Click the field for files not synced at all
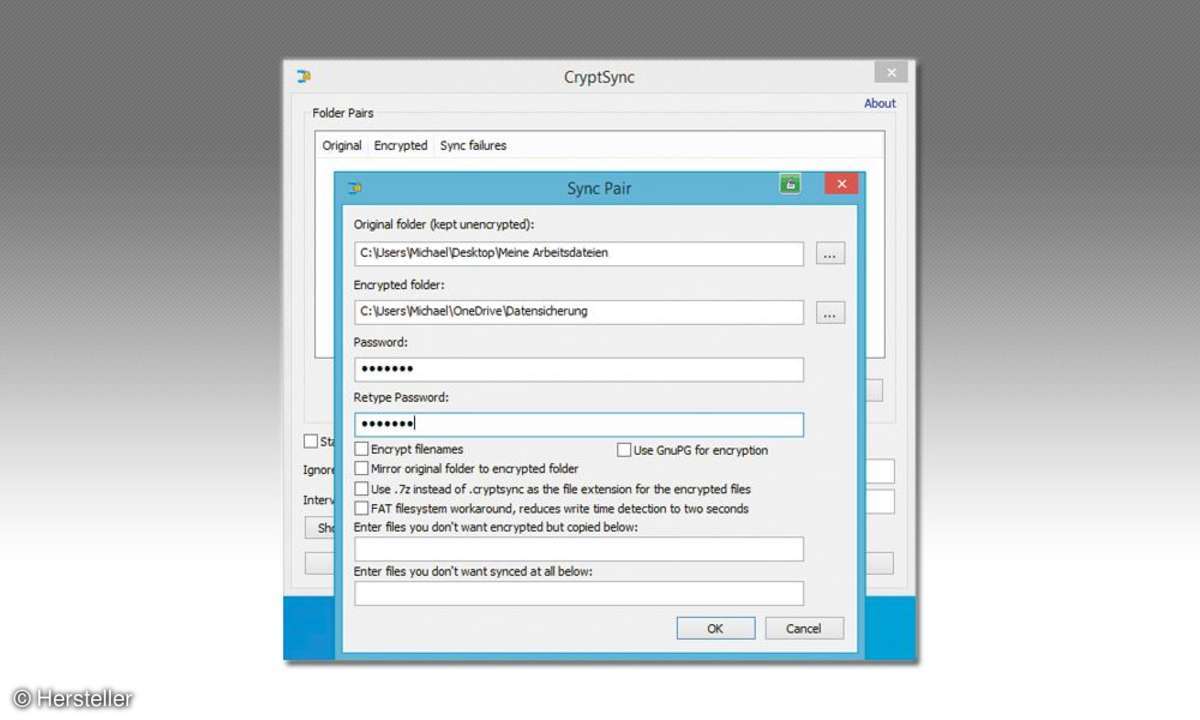The image size is (1200, 720). [579, 594]
